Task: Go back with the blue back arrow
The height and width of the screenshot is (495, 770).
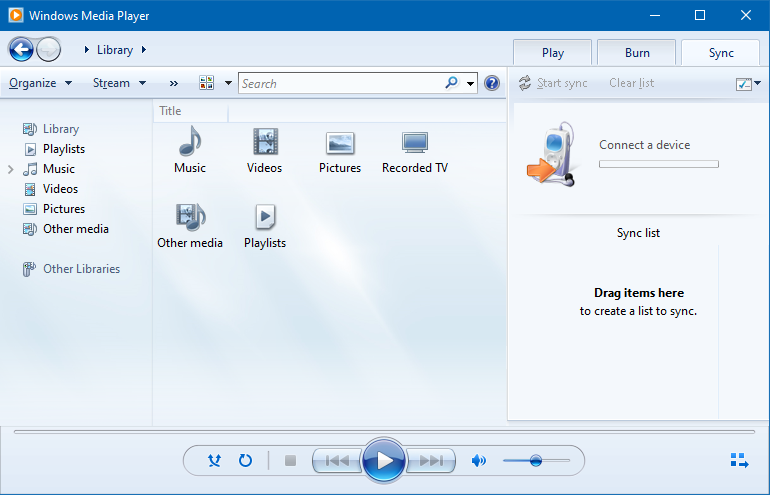Action: coord(21,49)
